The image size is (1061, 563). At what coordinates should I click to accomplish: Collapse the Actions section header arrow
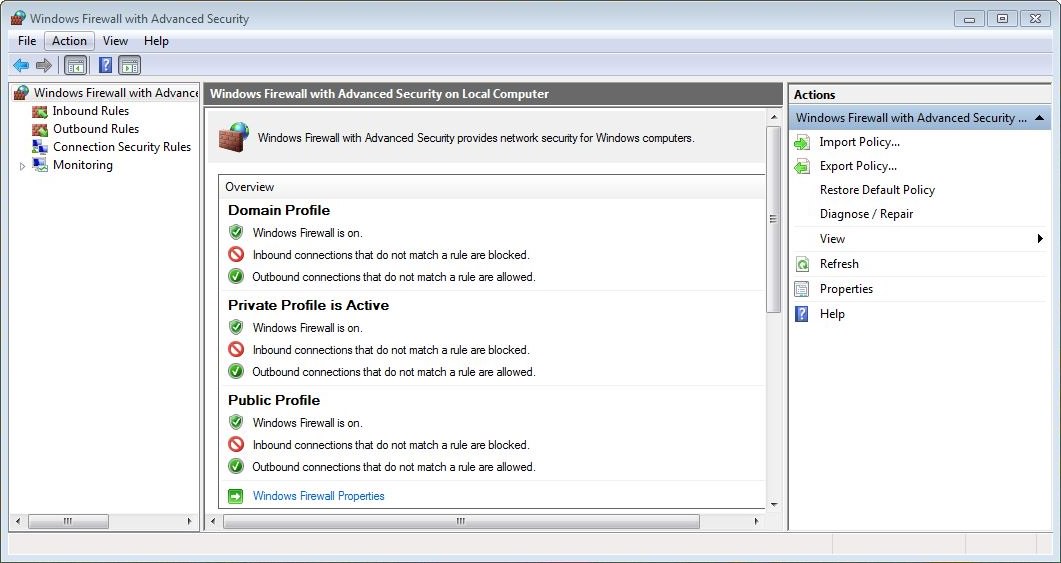pyautogui.click(x=1040, y=118)
